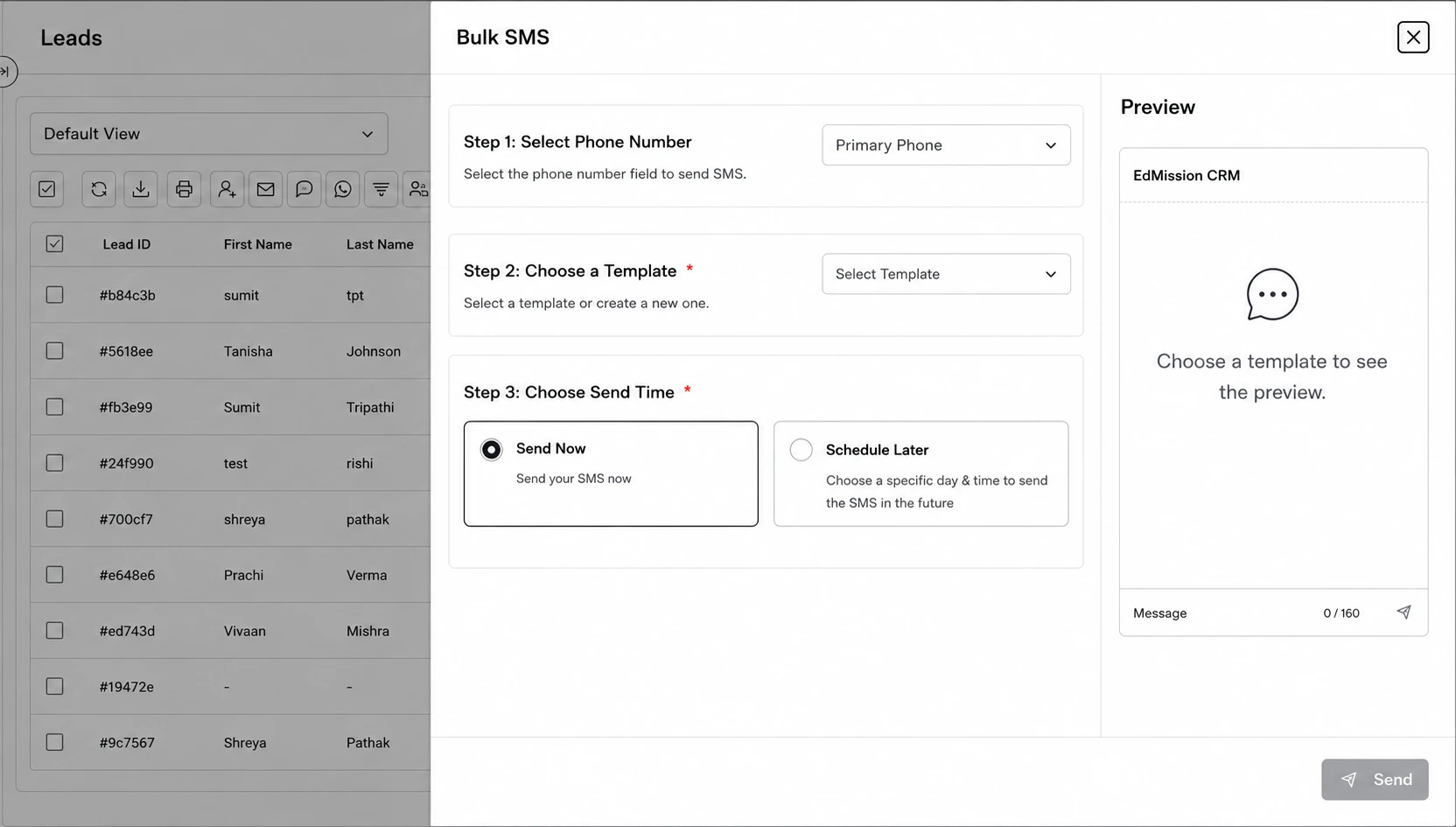
Task: Check the box for lead #fb3e99
Action: pyautogui.click(x=54, y=407)
